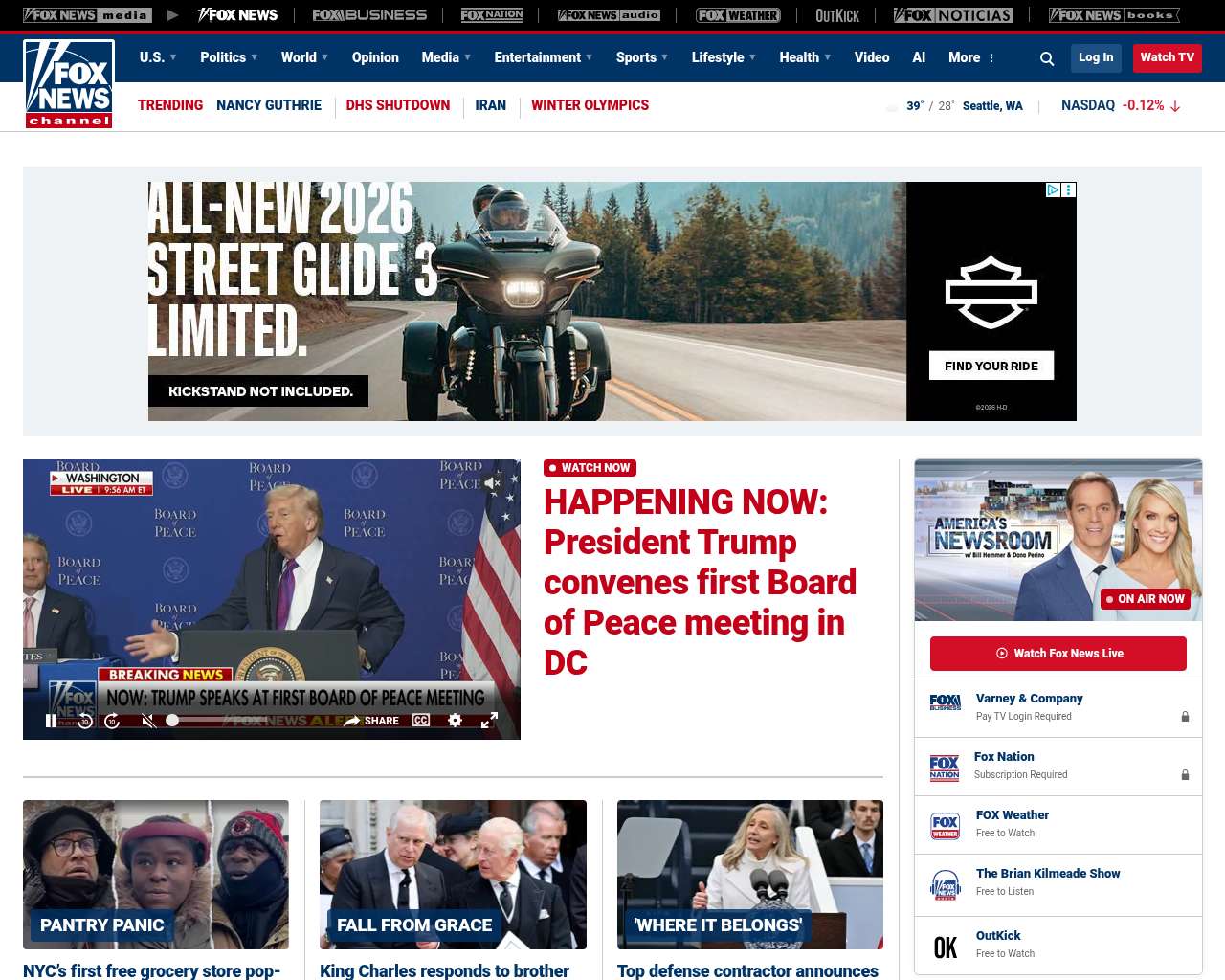Image resolution: width=1225 pixels, height=980 pixels.
Task: Rewind the video 10 seconds
Action: [x=85, y=721]
